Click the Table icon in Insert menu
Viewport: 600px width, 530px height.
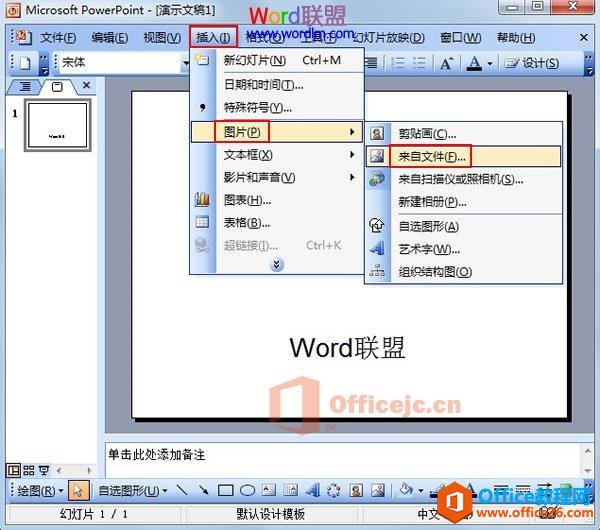tap(202, 222)
